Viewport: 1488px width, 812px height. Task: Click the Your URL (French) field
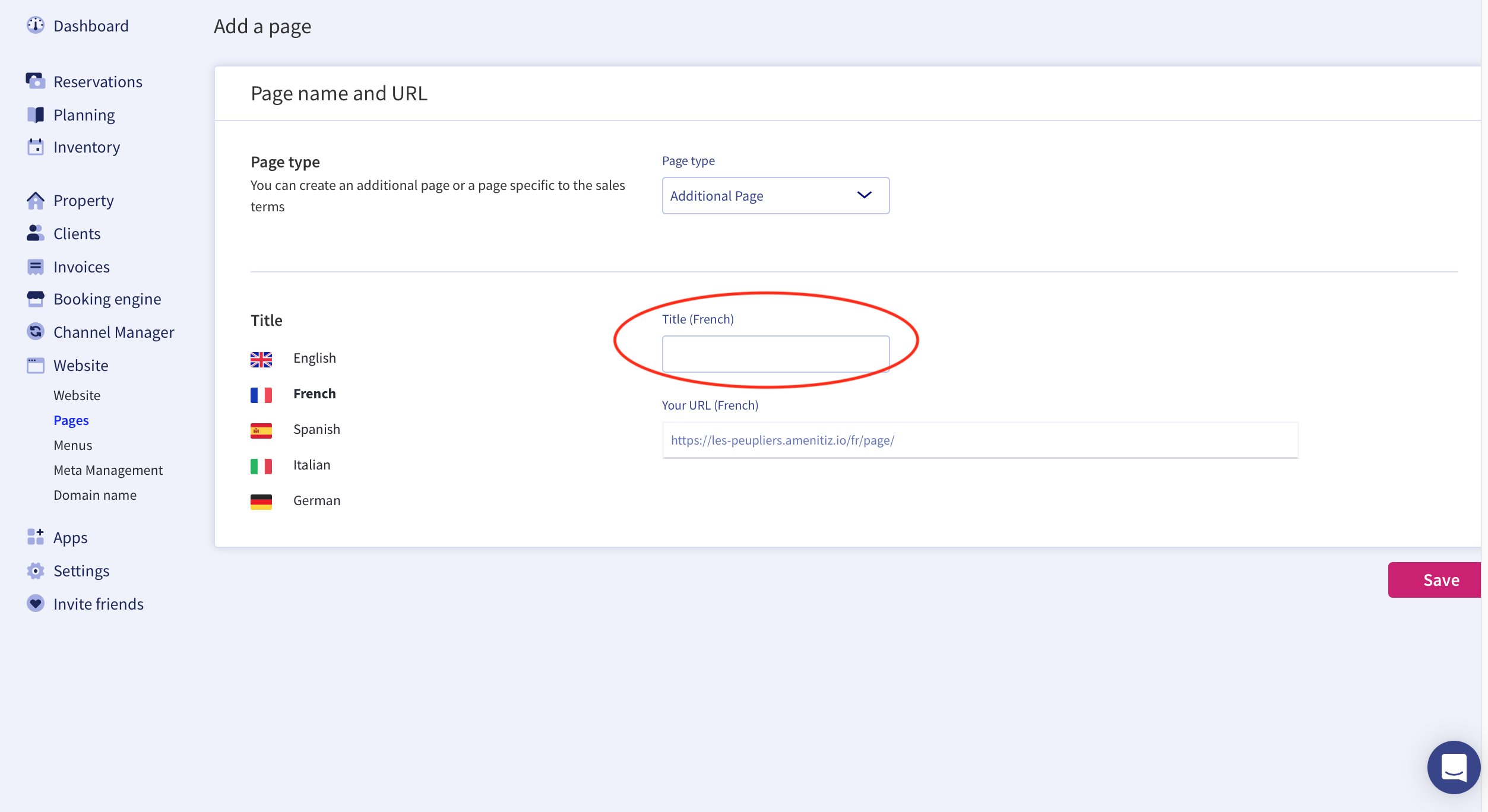(x=980, y=440)
